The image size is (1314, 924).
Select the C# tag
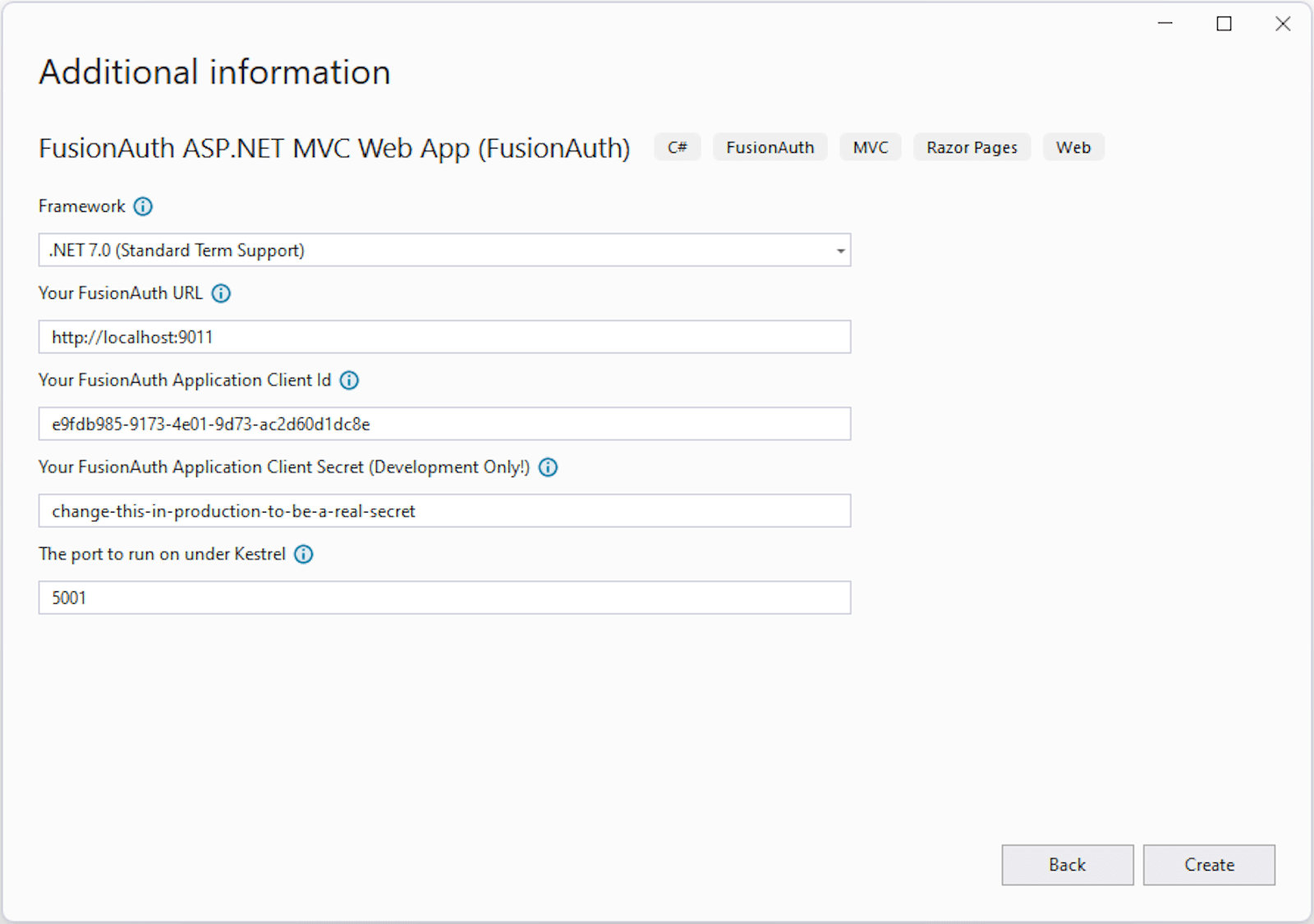[x=677, y=147]
